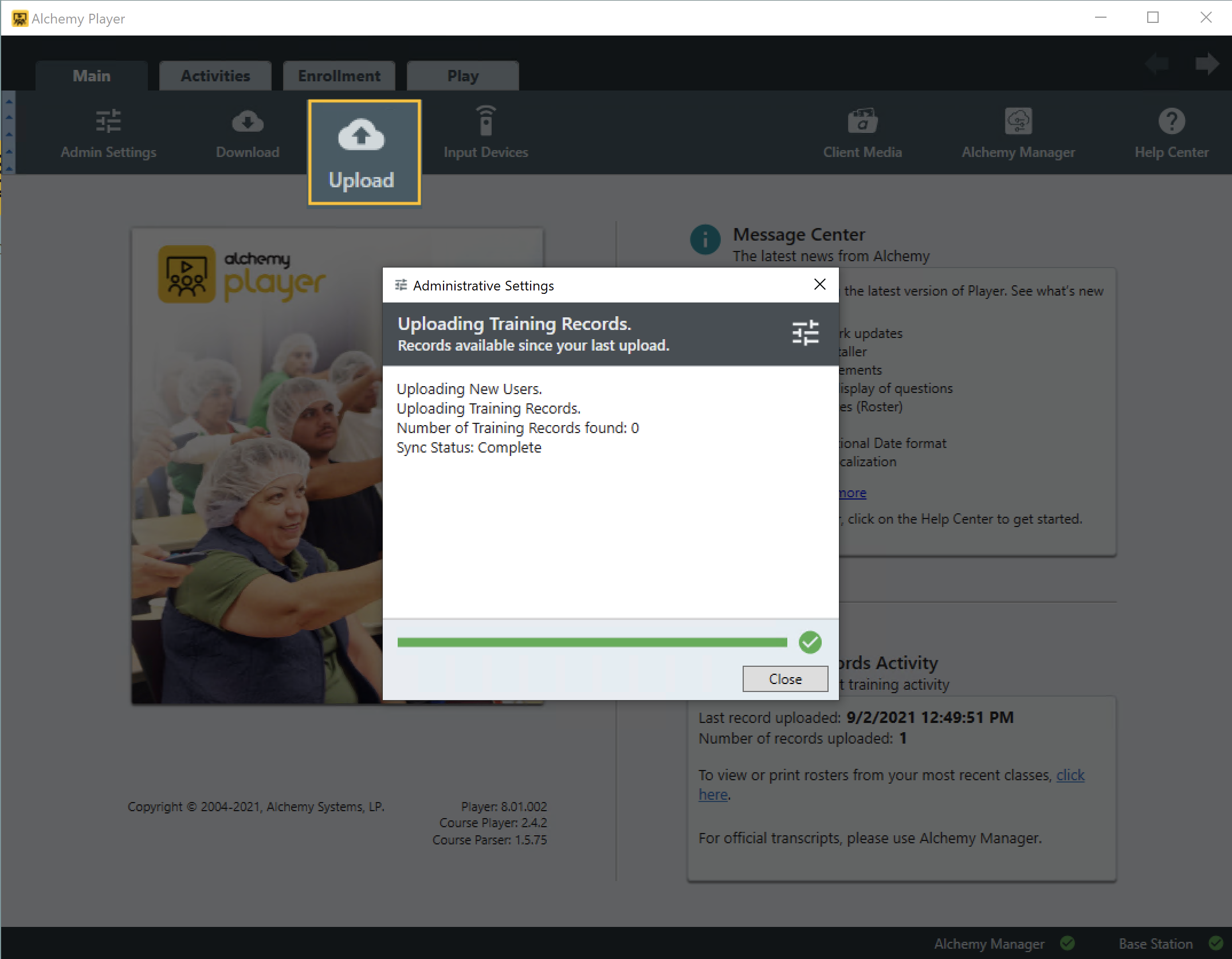Click 'Number of records uploaded: 1' text
1232x959 pixels.
(x=802, y=738)
